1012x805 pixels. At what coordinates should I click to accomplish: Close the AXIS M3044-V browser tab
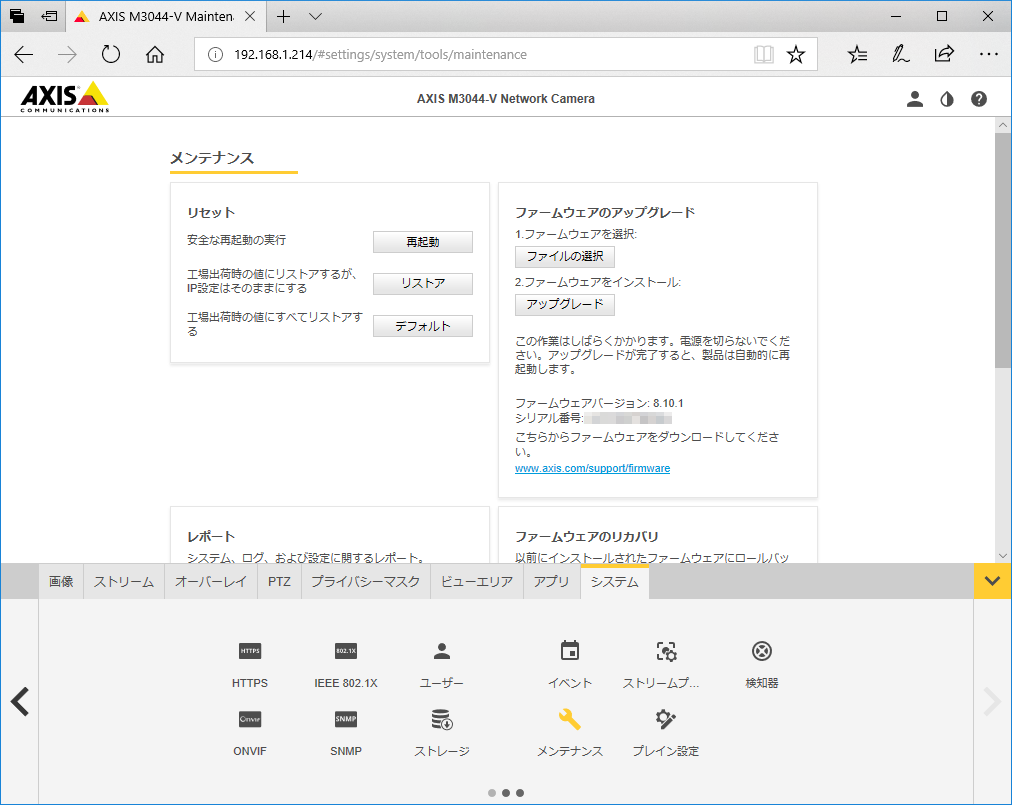(x=250, y=17)
